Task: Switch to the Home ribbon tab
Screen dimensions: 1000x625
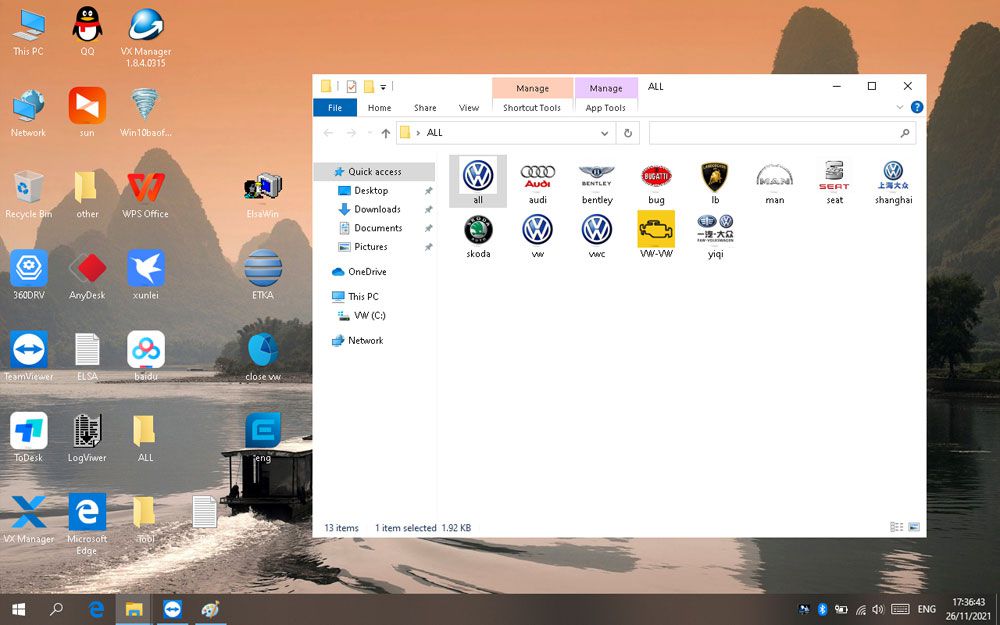Action: 379,108
